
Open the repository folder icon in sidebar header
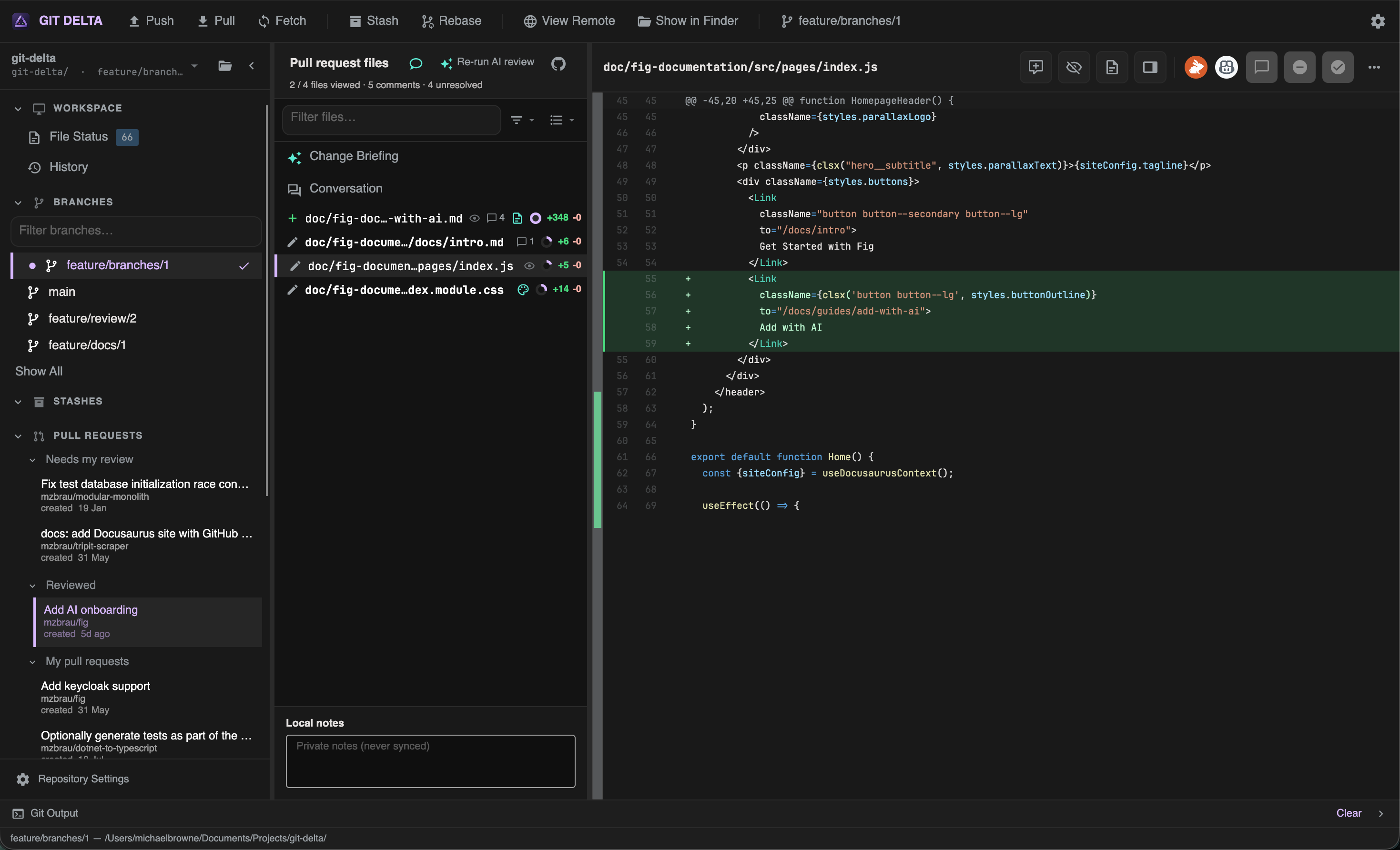pyautogui.click(x=225, y=65)
